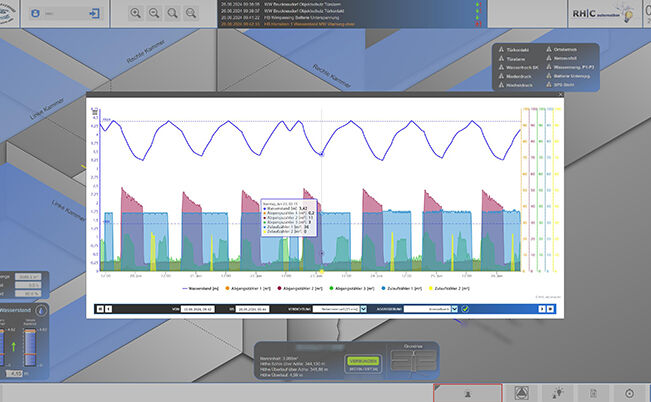Open the alarm bell panel in bottom bar
This screenshot has height=402, width=651.
click(467, 393)
